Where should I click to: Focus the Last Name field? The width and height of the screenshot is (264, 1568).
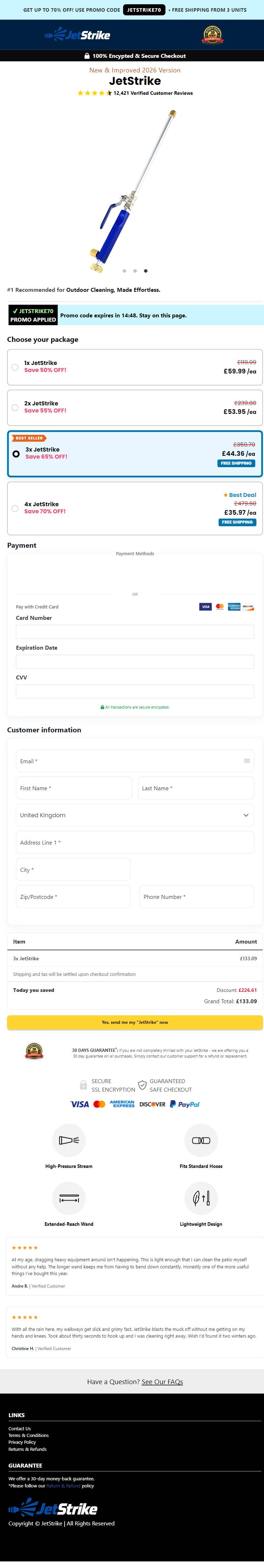[x=196, y=788]
